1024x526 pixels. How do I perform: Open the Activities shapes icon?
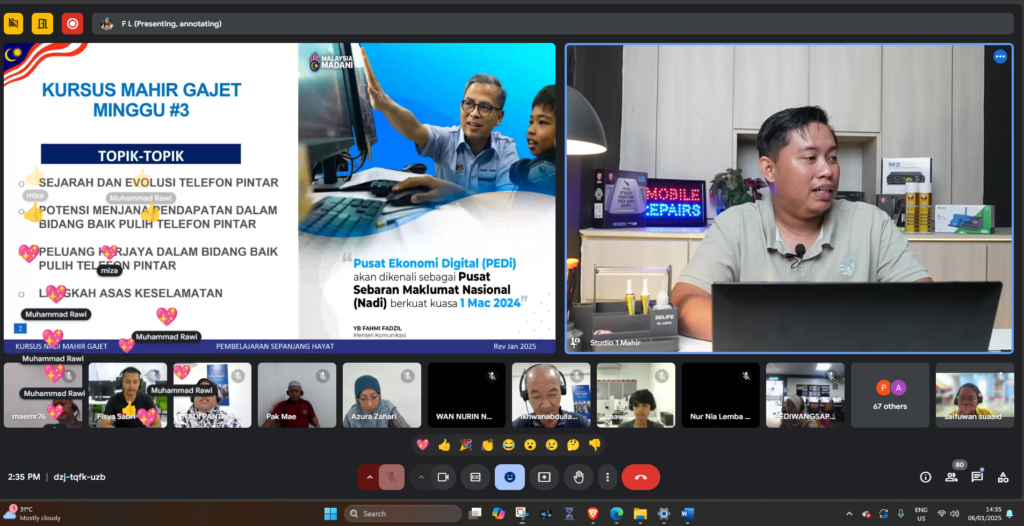1003,477
